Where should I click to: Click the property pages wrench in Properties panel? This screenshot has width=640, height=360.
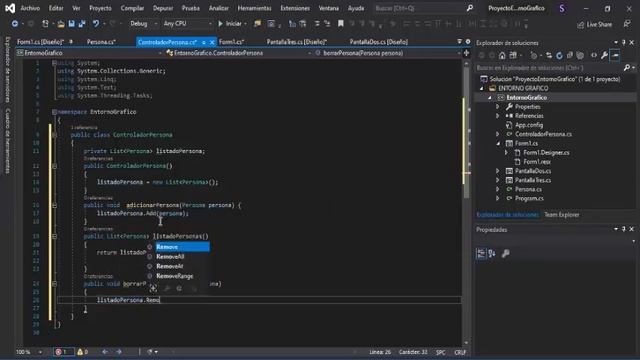click(x=505, y=253)
